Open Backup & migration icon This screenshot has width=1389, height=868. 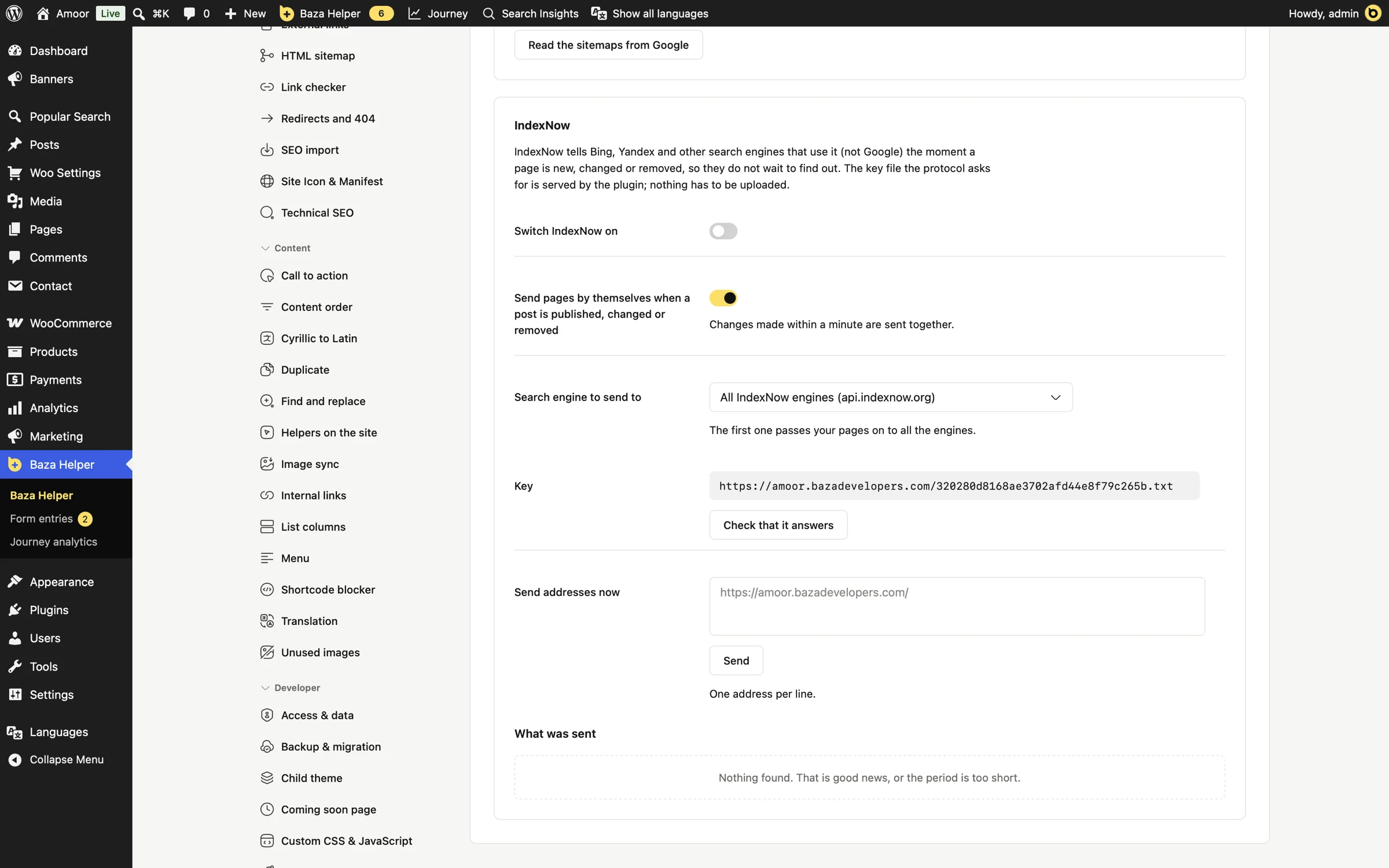(x=267, y=746)
